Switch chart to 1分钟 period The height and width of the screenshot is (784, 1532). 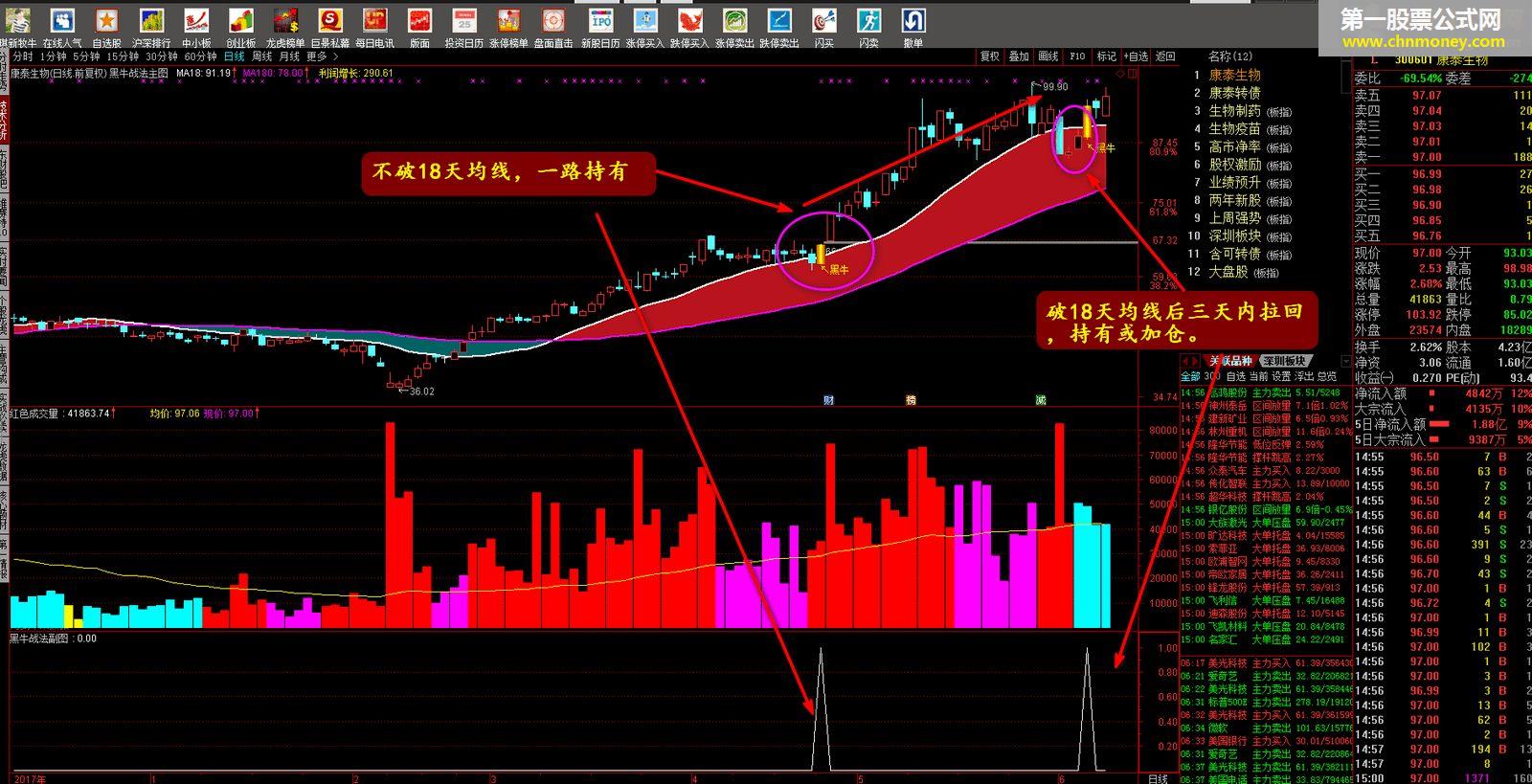point(52,56)
